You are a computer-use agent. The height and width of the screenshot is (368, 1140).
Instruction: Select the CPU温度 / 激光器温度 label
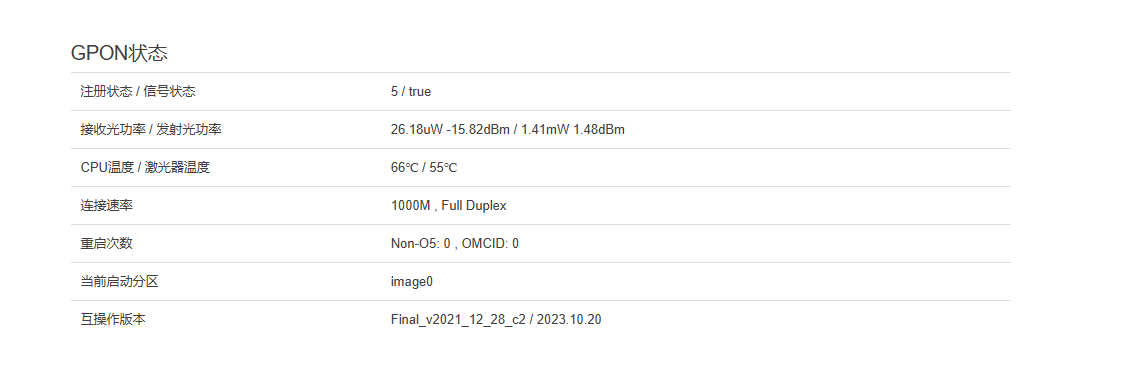[145, 167]
